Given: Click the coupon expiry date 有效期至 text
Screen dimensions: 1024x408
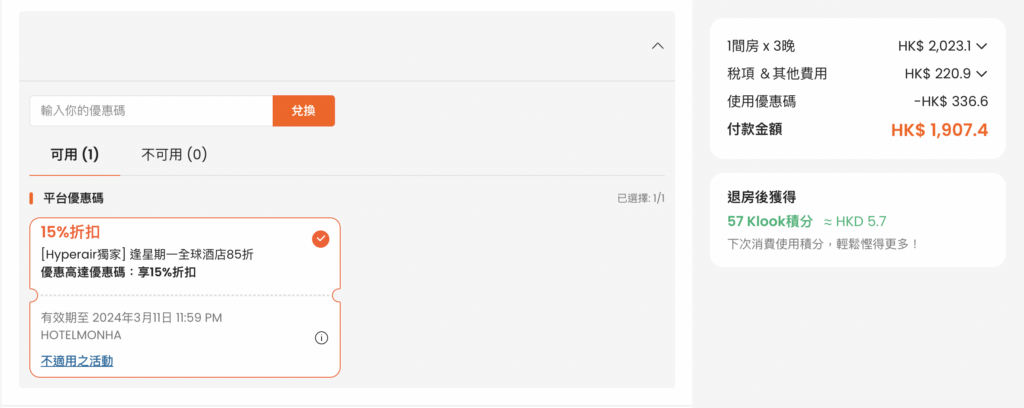Looking at the screenshot, I should coord(131,318).
